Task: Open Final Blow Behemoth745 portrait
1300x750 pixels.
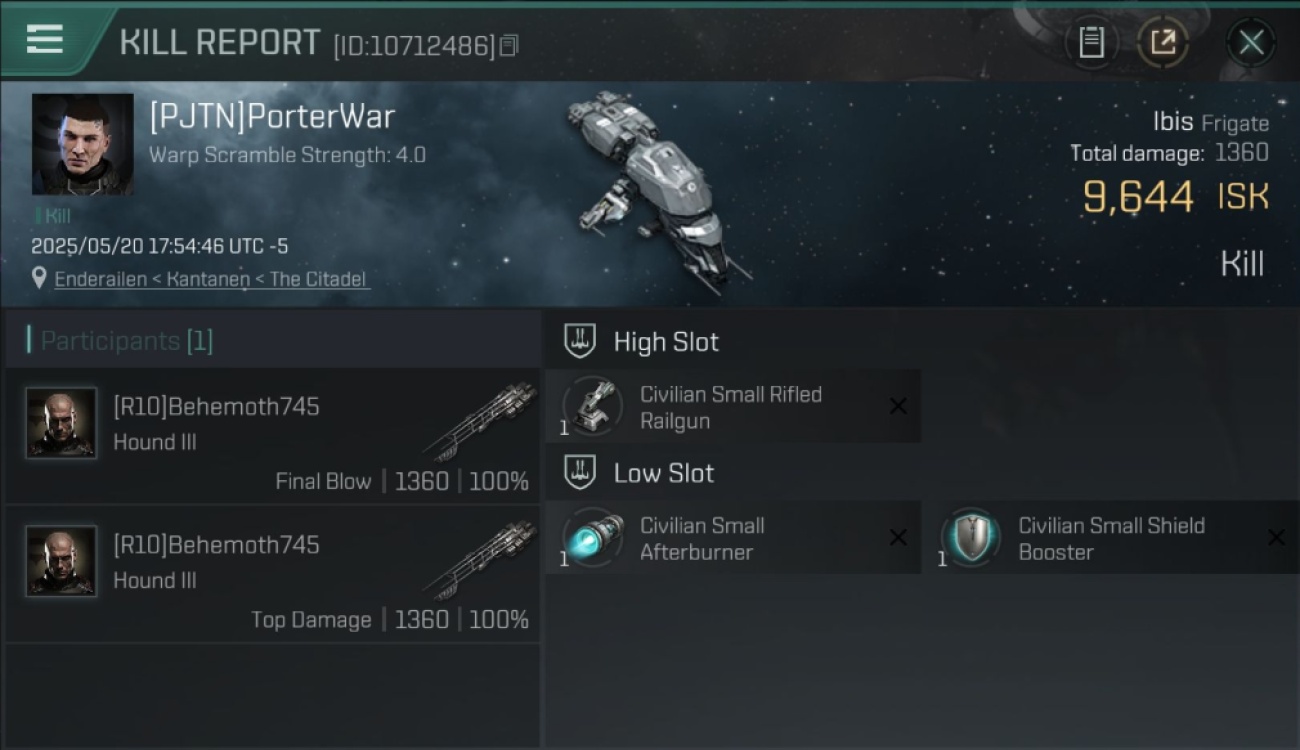Action: coord(62,423)
